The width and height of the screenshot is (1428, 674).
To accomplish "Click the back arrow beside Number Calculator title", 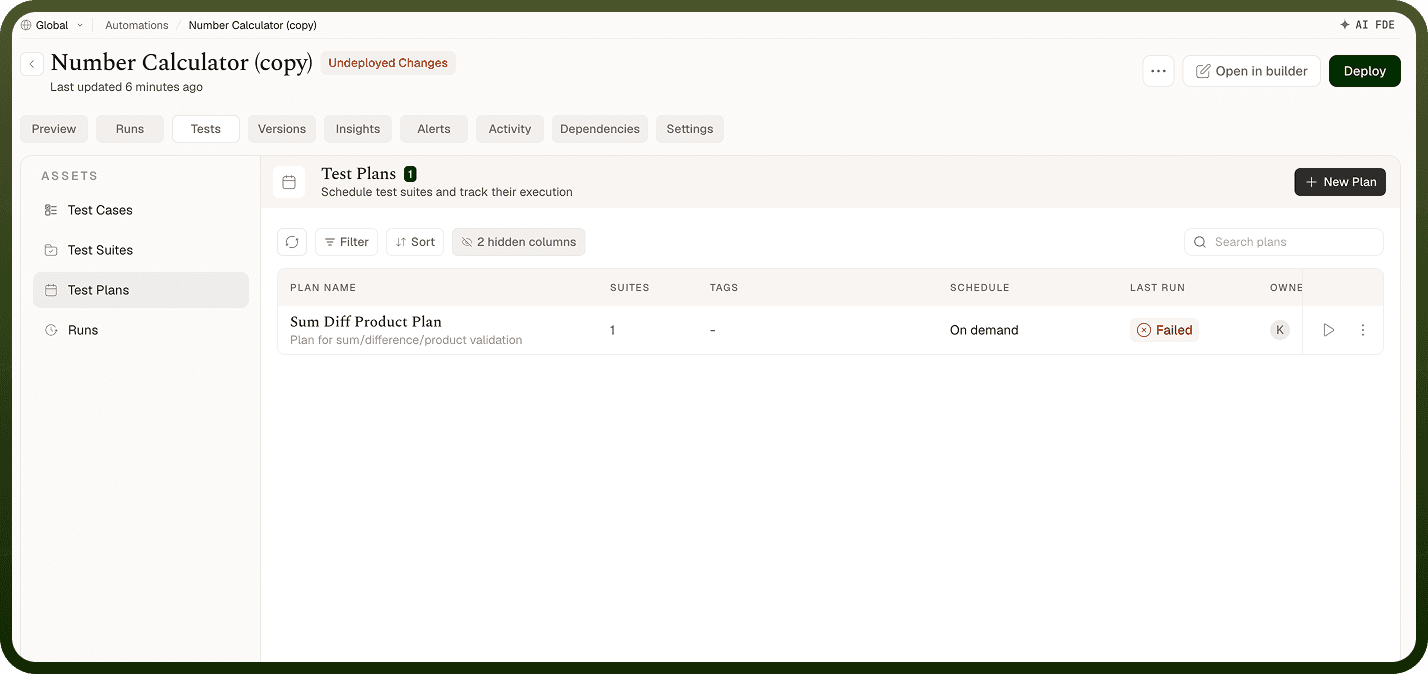I will coord(32,64).
